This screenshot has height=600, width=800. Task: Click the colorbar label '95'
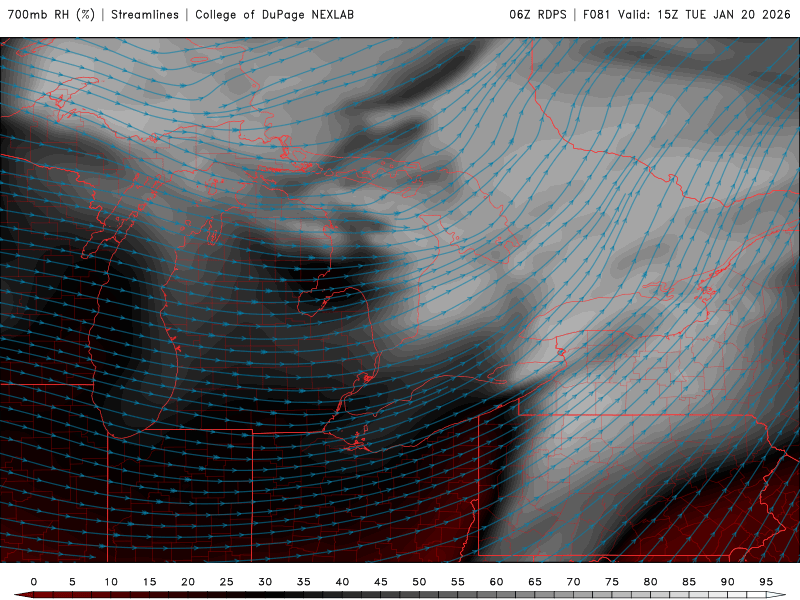point(766,582)
